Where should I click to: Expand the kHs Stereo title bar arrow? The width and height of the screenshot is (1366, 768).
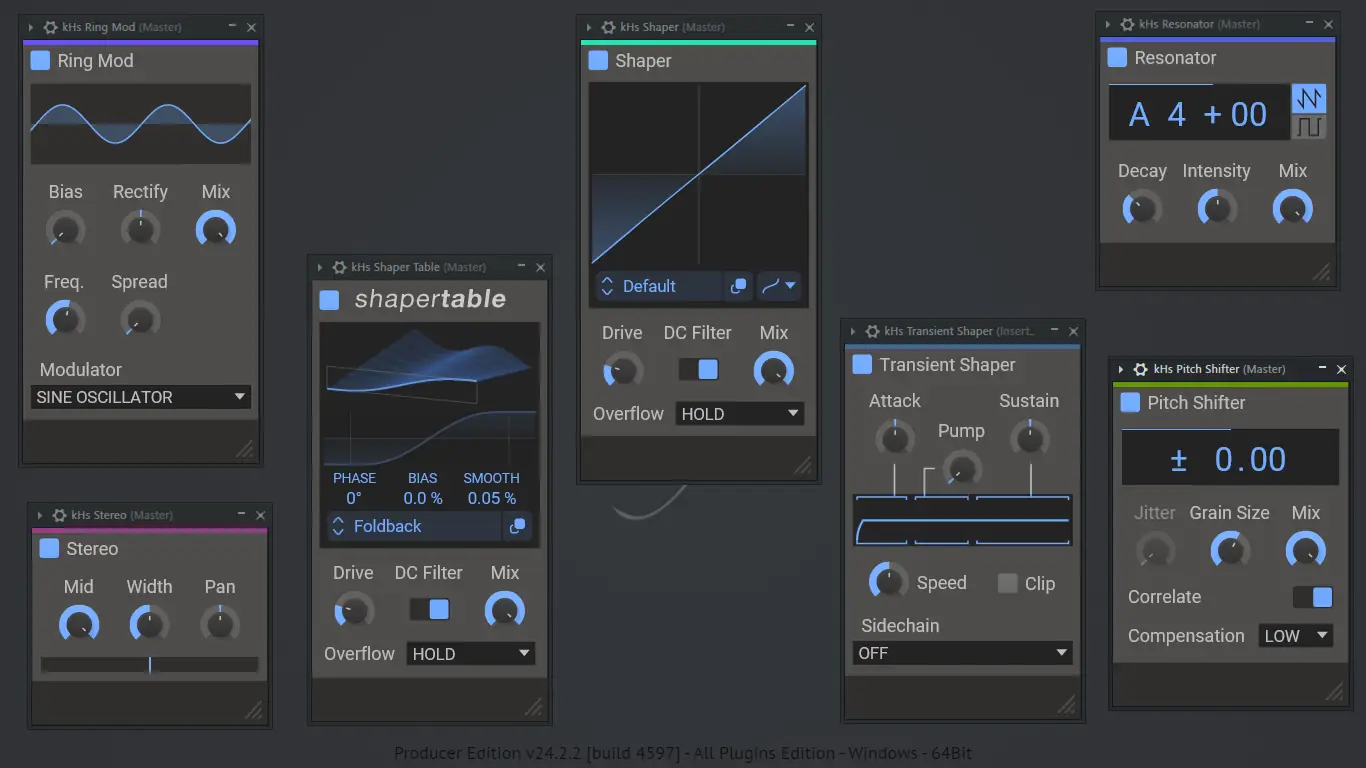click(x=39, y=515)
